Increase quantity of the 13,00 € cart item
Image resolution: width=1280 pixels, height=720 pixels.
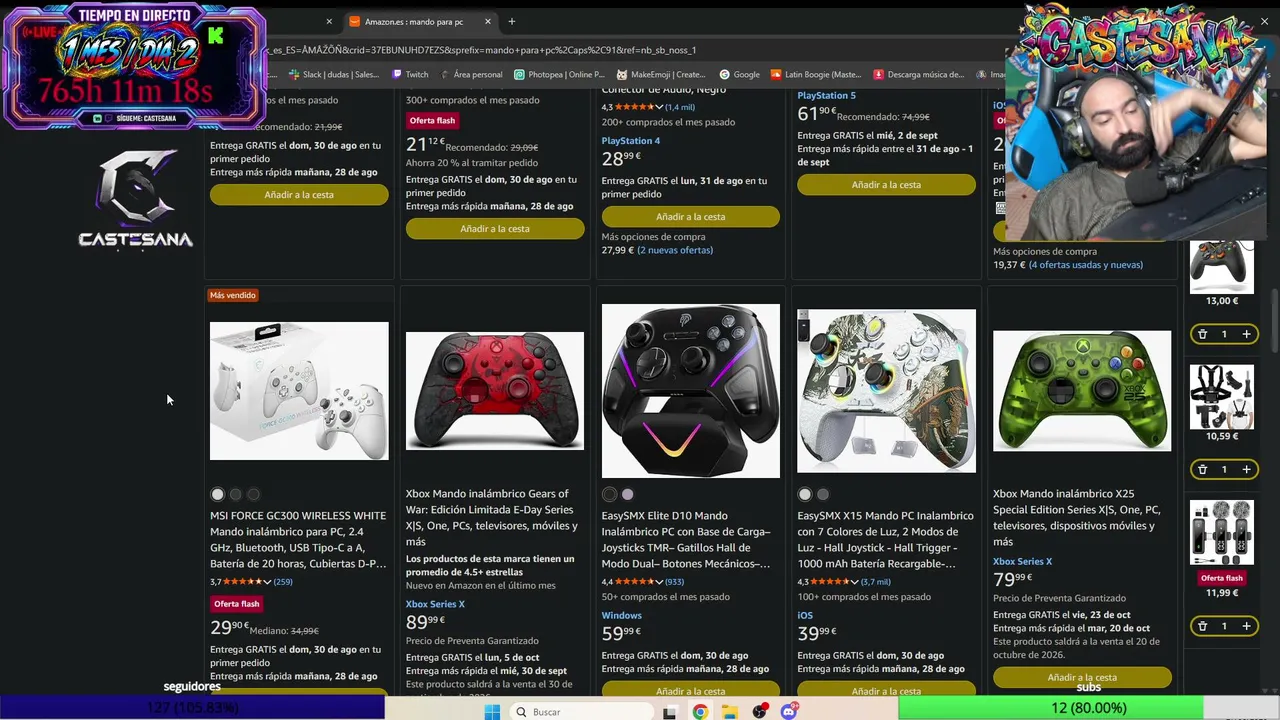tap(1246, 334)
